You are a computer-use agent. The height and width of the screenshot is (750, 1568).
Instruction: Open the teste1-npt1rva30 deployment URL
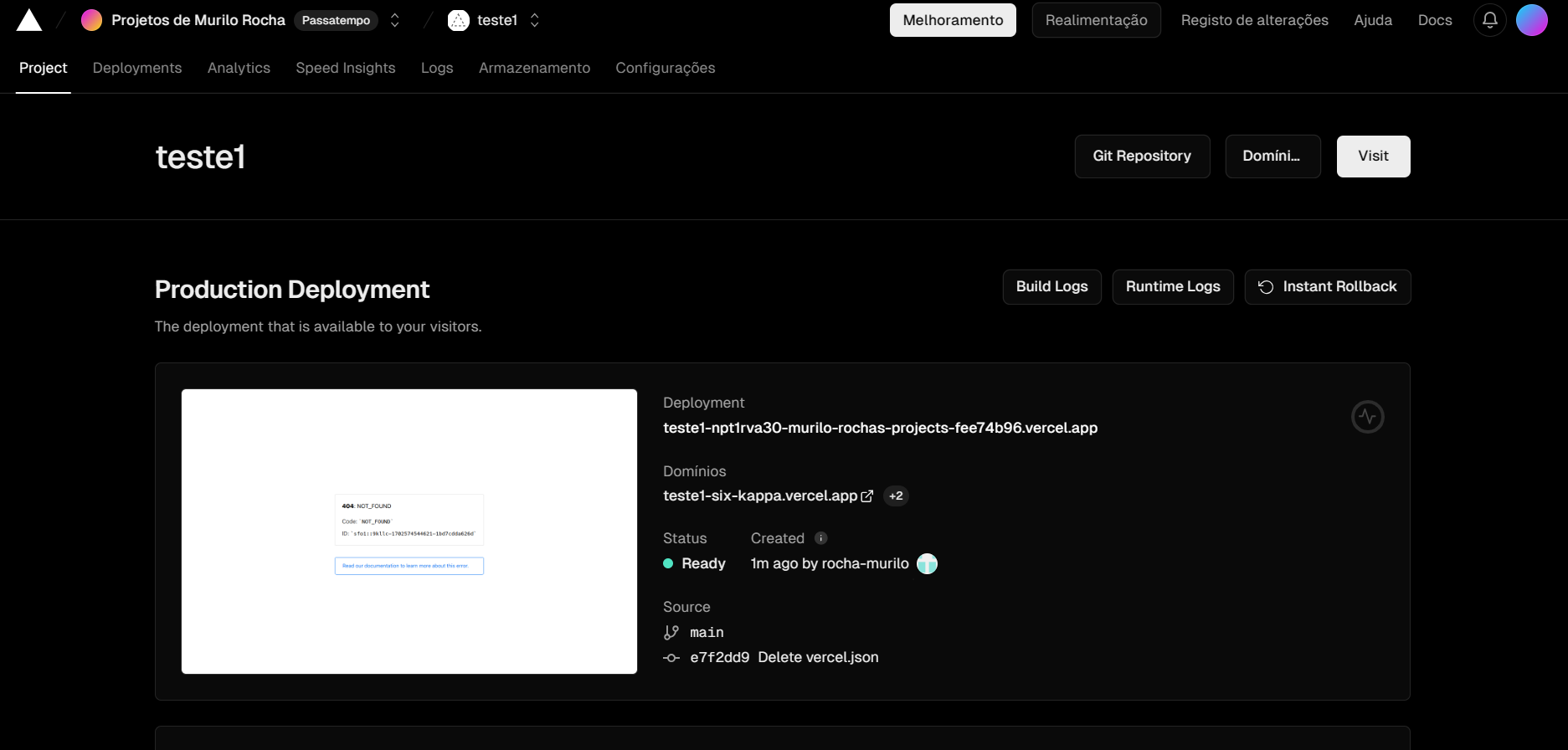pos(880,428)
